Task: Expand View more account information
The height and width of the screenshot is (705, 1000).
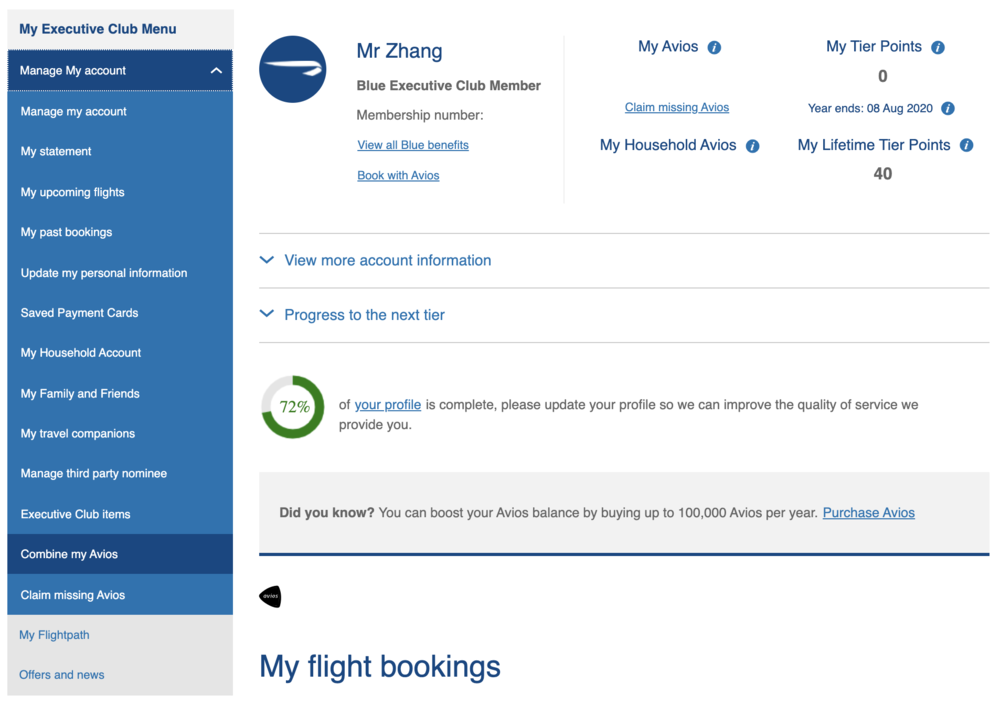Action: click(x=387, y=260)
